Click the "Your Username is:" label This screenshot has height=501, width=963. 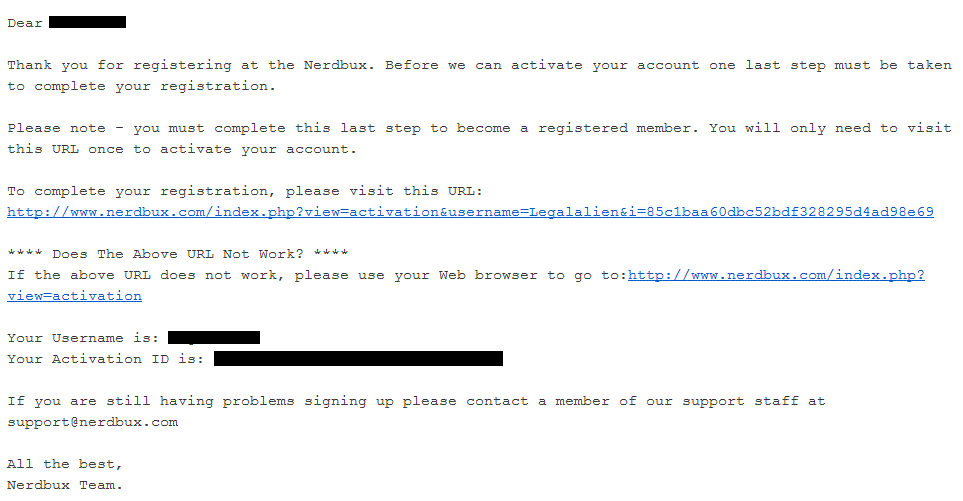click(x=83, y=338)
